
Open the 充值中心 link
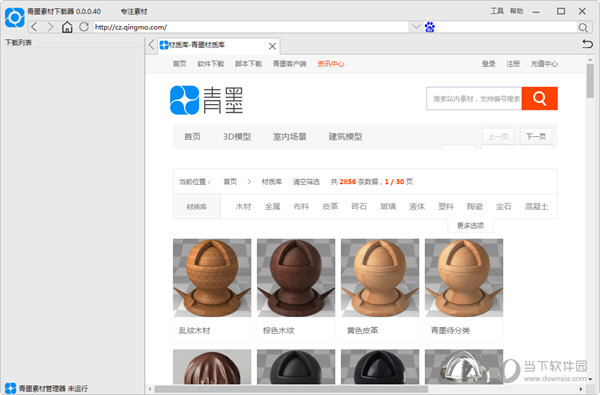(544, 64)
